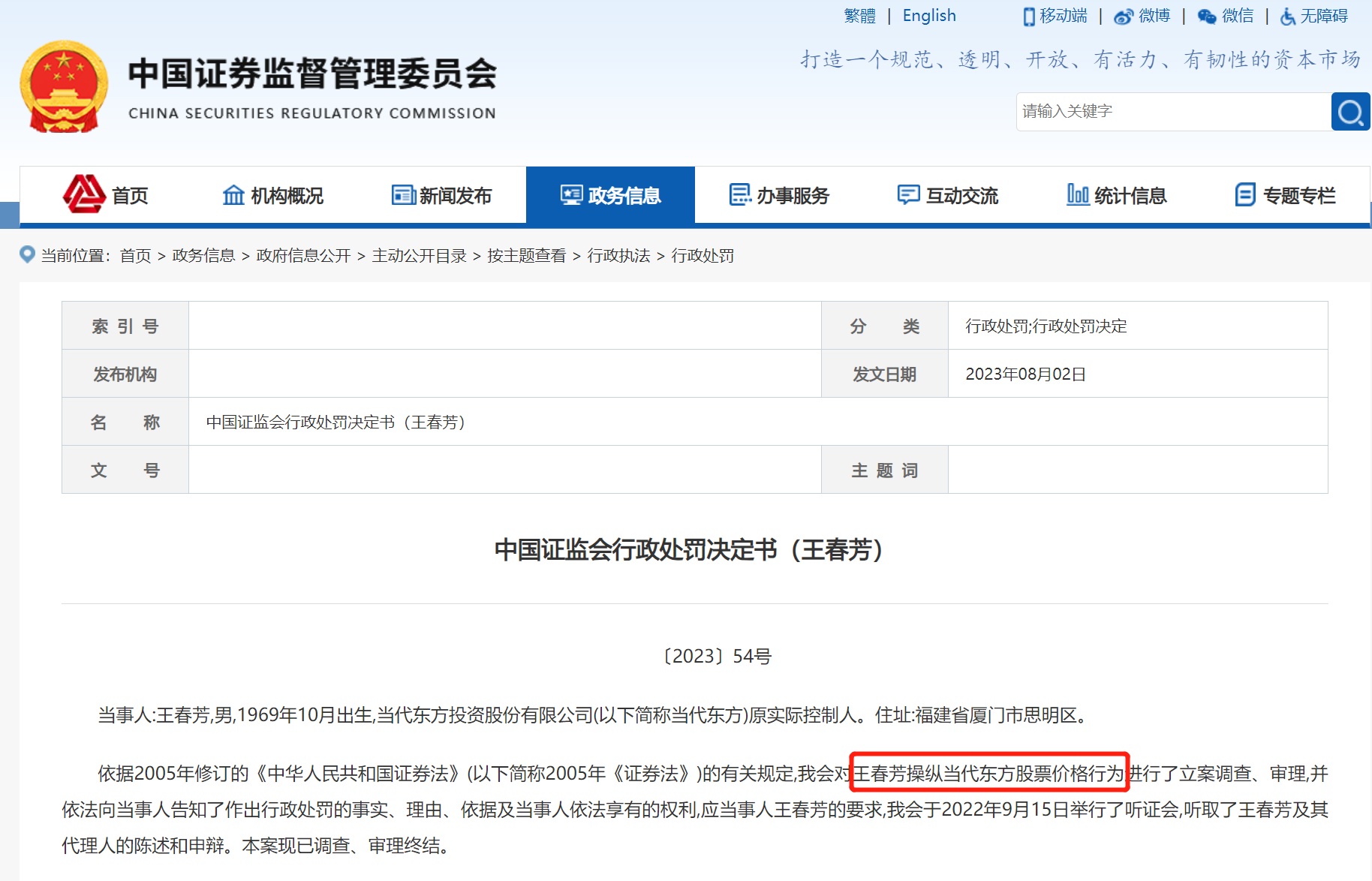Click the 发布机构 label cell
The image size is (1372, 881).
click(125, 374)
